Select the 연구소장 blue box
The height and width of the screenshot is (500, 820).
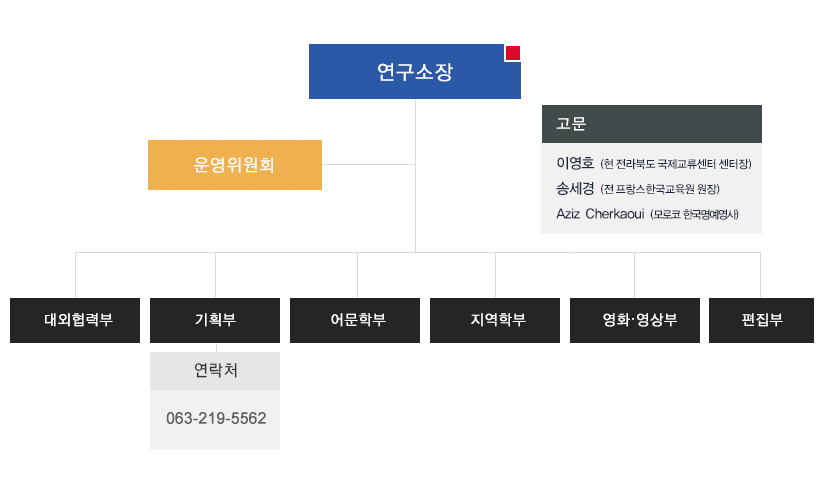(x=415, y=71)
